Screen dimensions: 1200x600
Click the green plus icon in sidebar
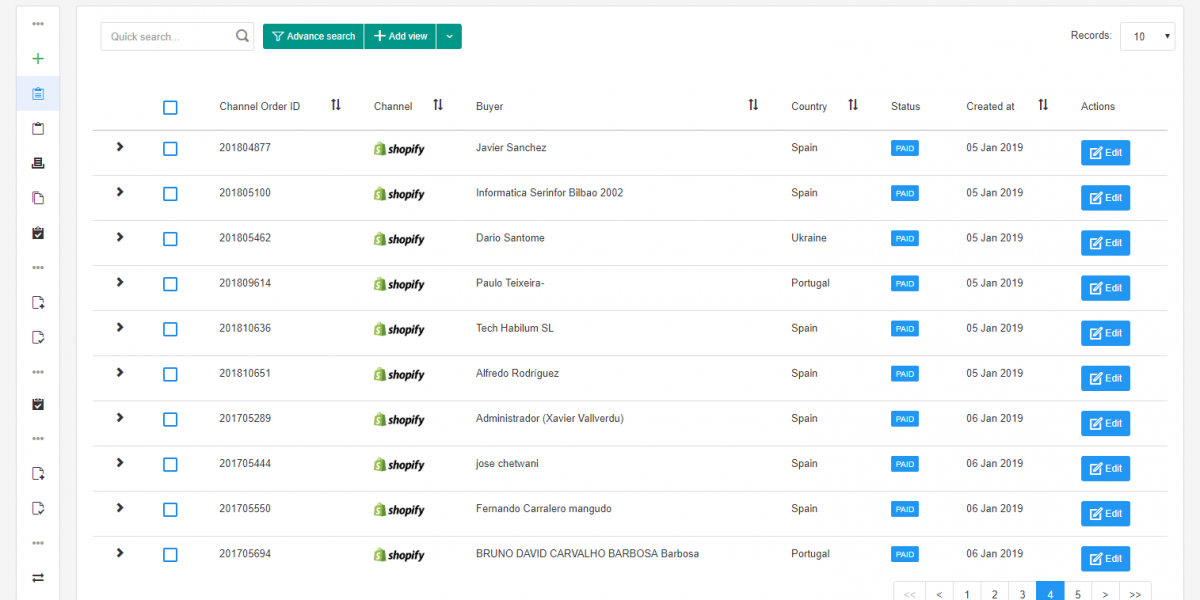click(x=38, y=58)
